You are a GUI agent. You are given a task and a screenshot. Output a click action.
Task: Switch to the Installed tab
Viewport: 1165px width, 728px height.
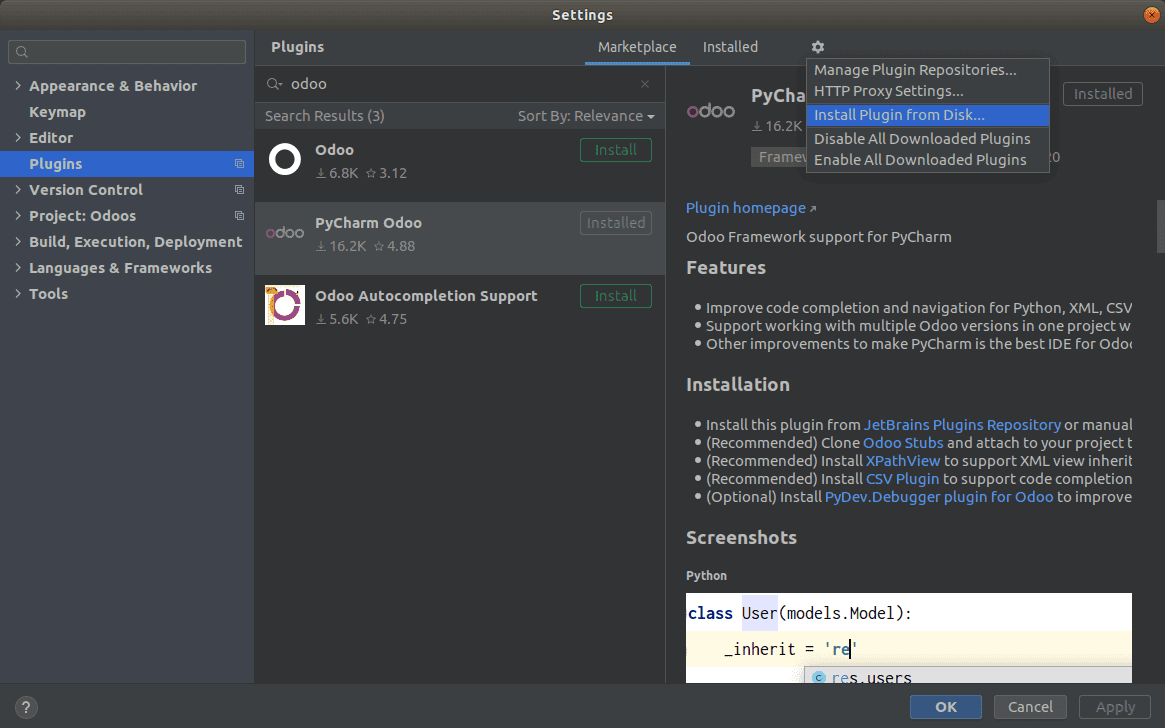tap(730, 47)
